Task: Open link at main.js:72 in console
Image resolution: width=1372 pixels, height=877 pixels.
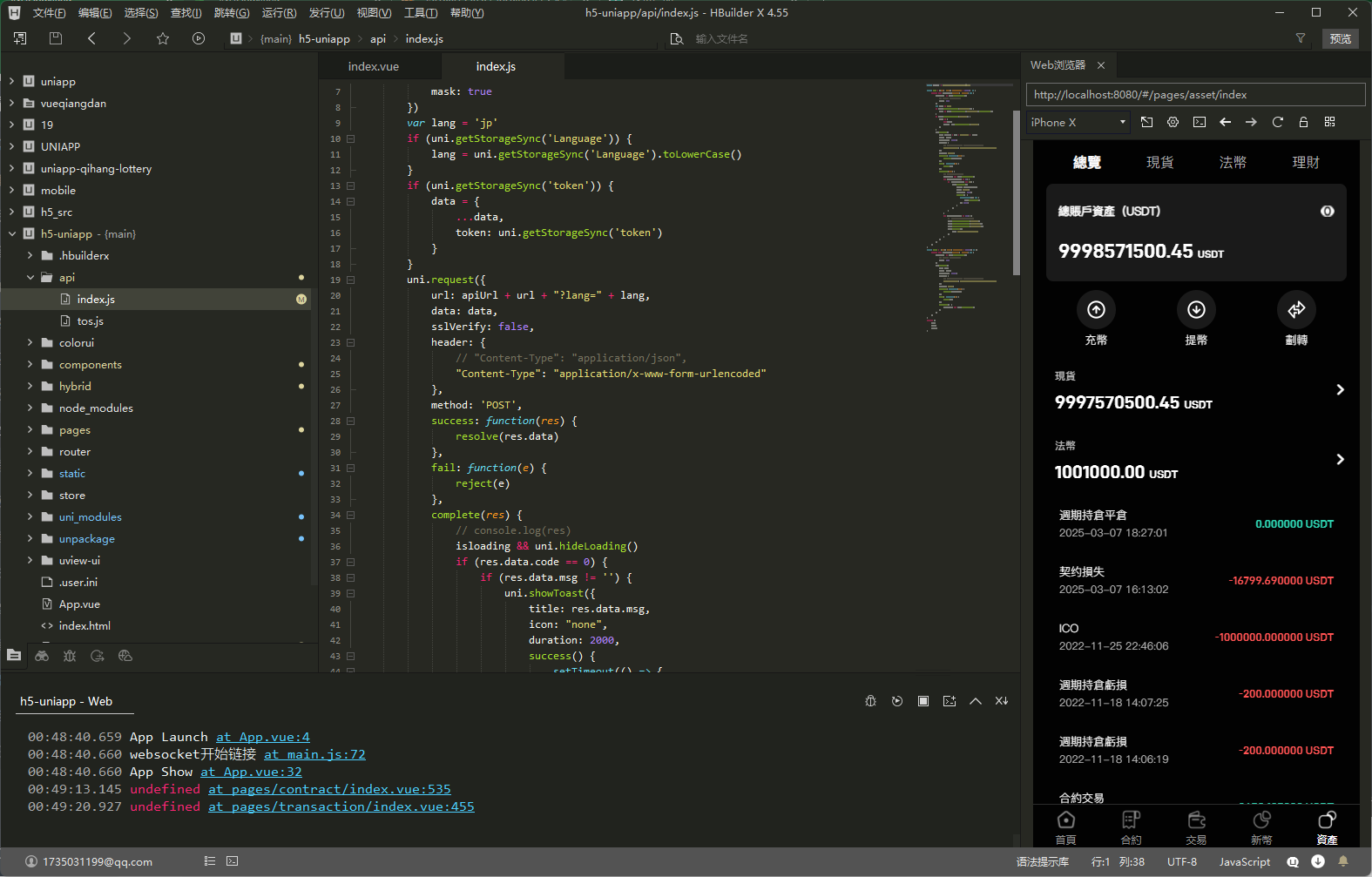Action: pos(314,754)
